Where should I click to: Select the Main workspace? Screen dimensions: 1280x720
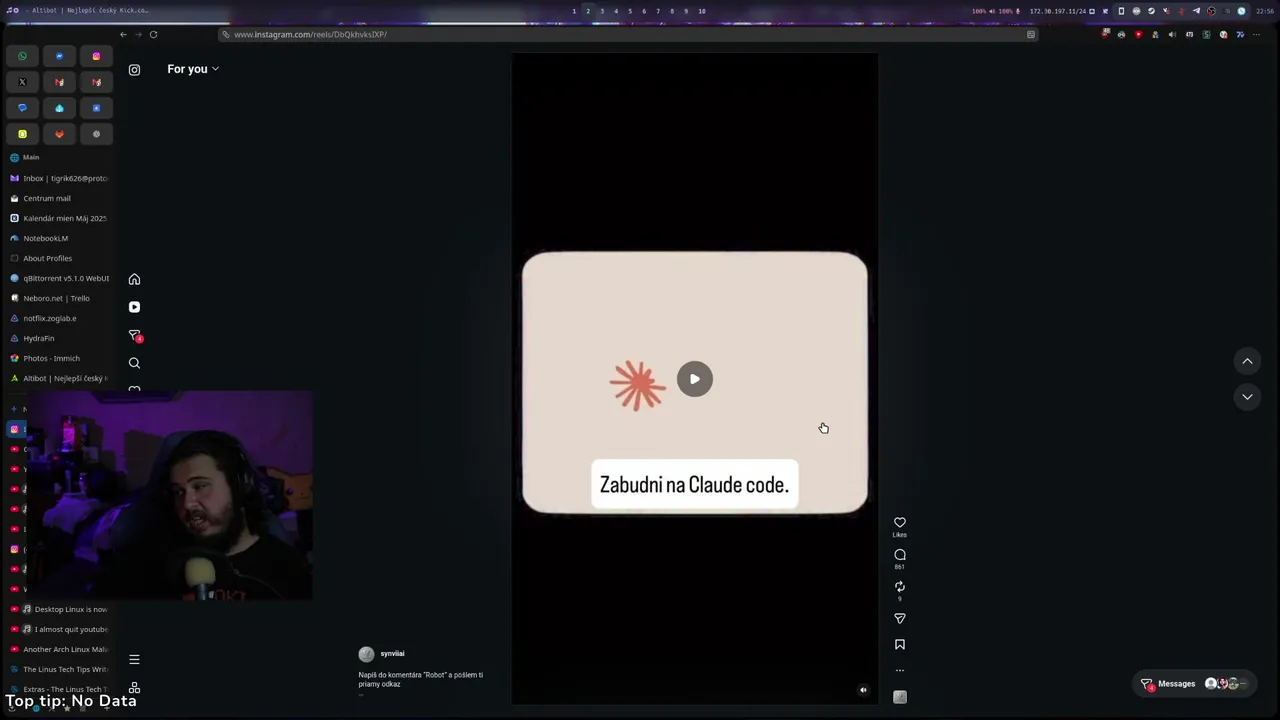point(57,157)
